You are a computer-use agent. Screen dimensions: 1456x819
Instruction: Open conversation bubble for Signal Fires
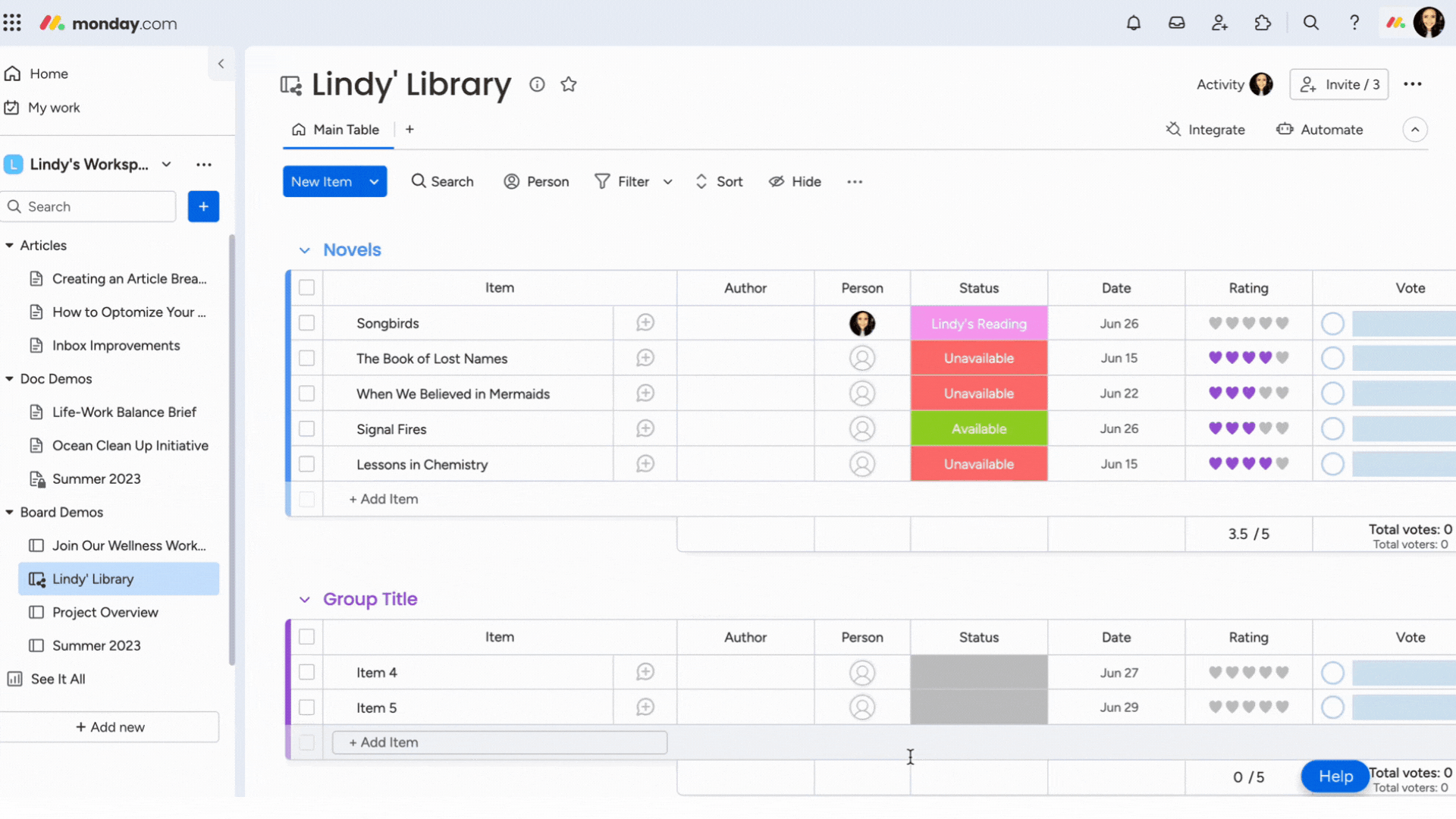pyautogui.click(x=645, y=428)
